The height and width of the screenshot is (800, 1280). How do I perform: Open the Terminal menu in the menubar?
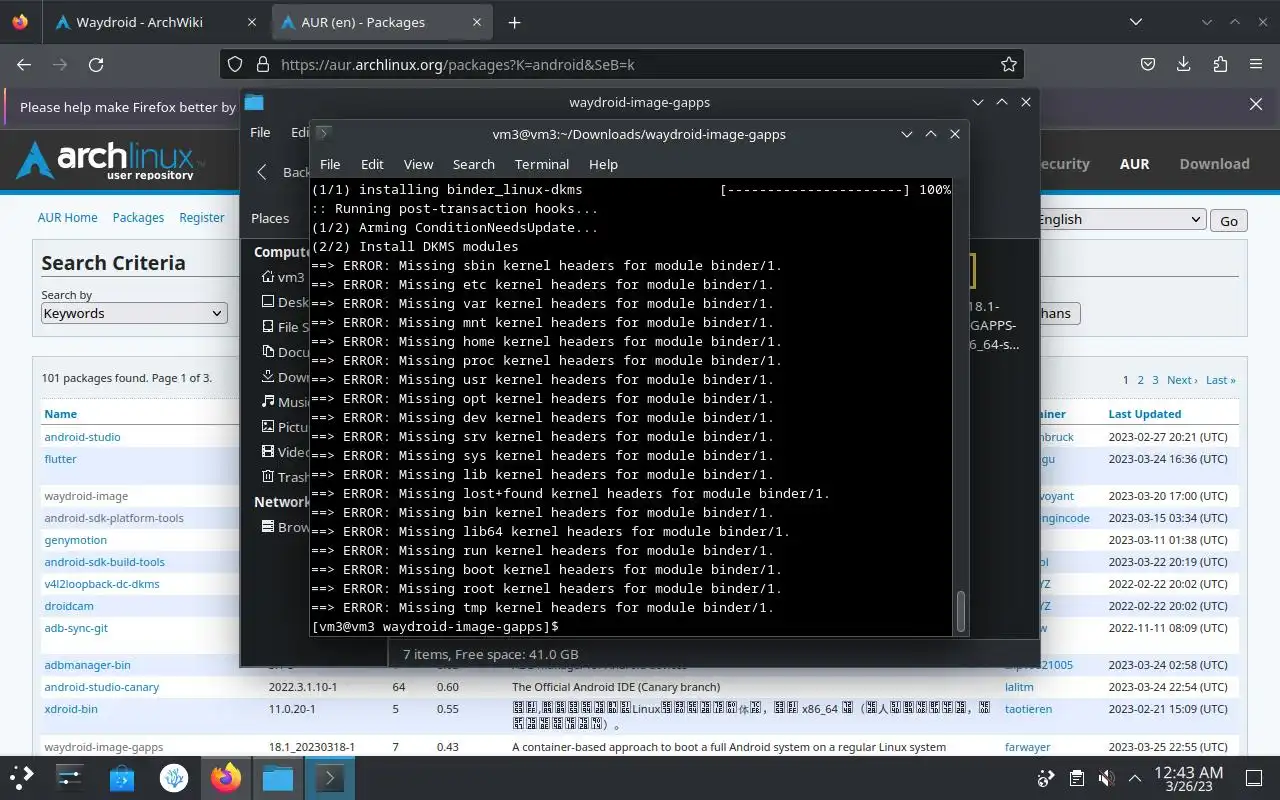coord(542,164)
